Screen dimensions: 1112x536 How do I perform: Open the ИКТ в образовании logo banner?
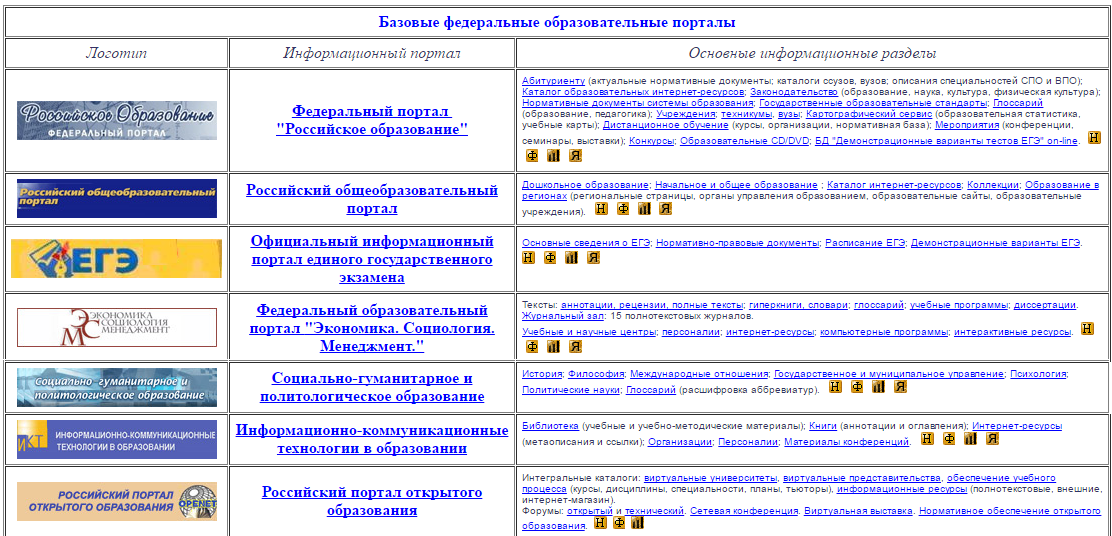pyautogui.click(x=117, y=440)
